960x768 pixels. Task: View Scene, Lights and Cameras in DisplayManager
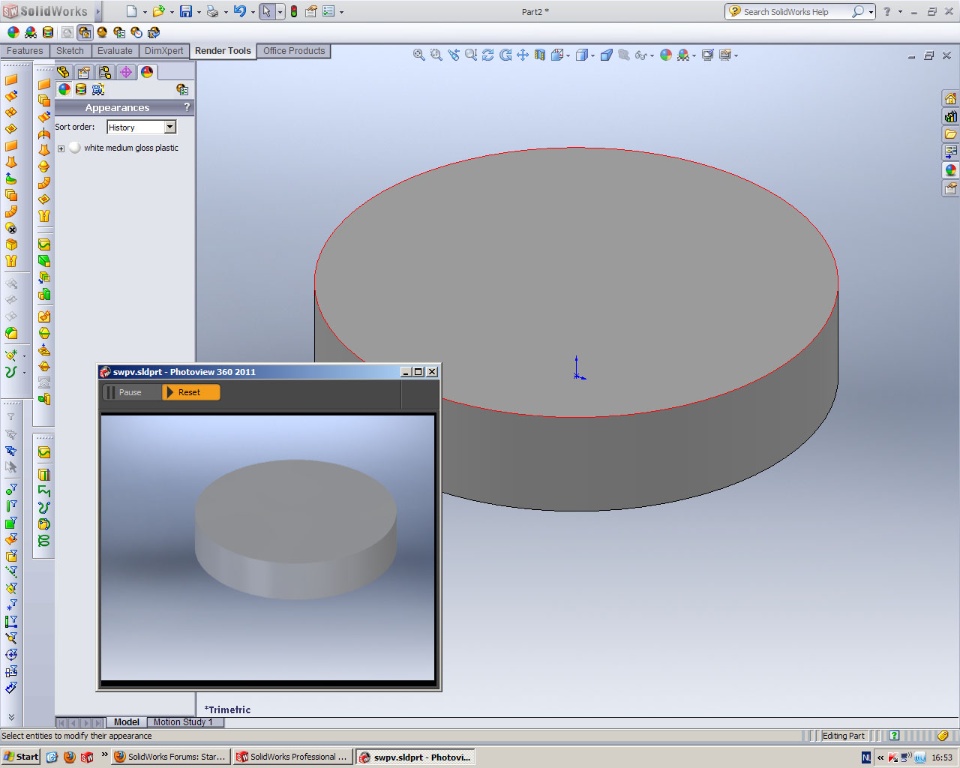click(x=98, y=90)
